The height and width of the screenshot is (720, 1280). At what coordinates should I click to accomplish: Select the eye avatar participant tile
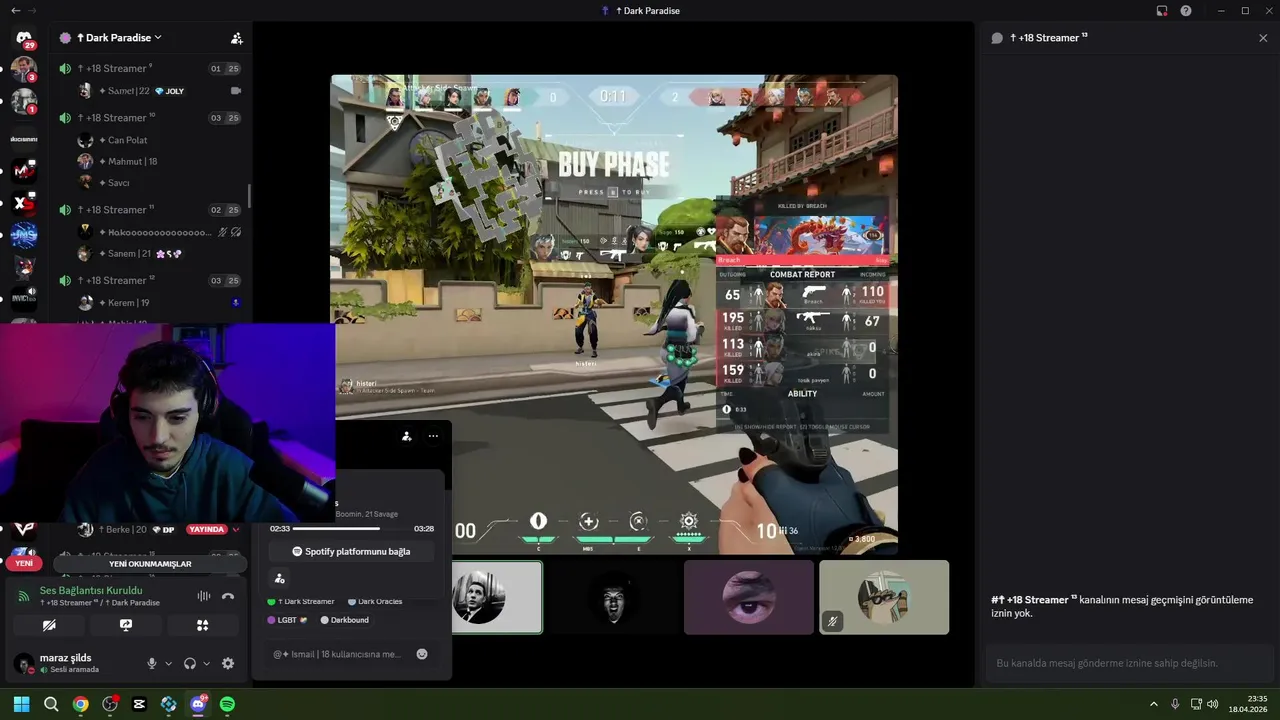coord(749,597)
